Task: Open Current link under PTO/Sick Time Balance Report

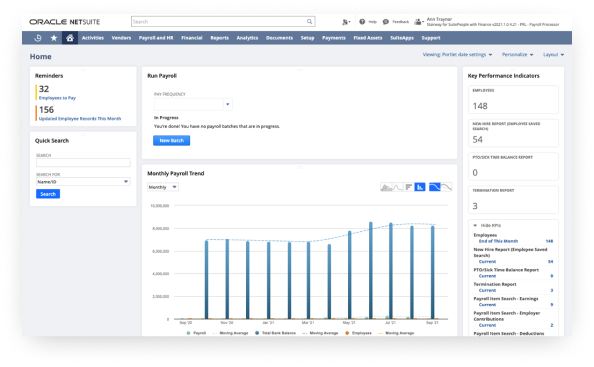Action: 487,276
